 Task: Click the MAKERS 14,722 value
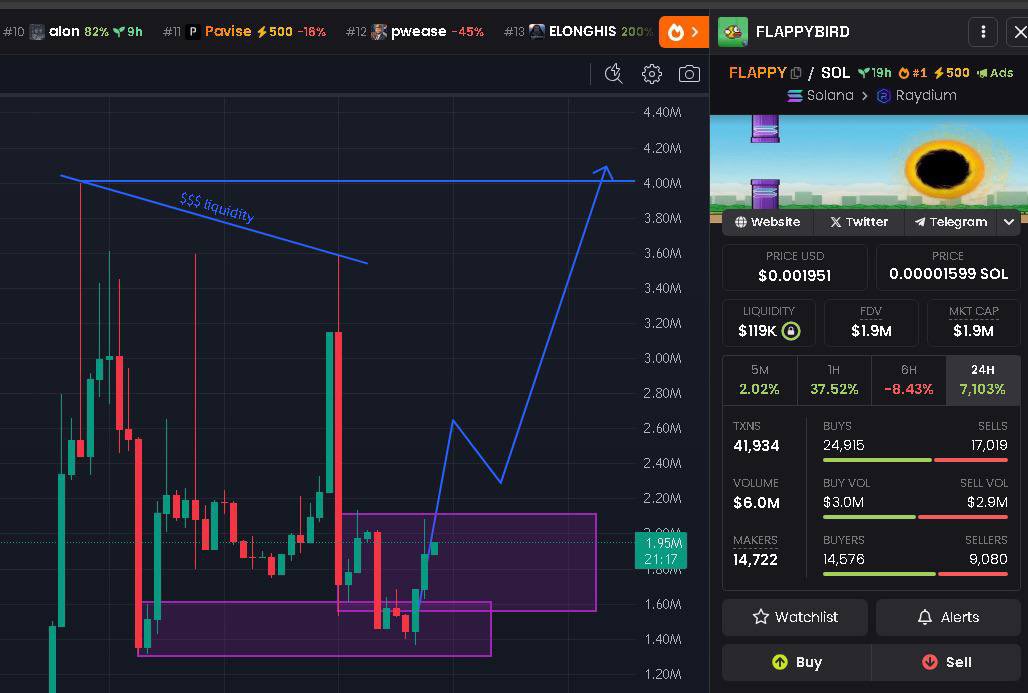click(755, 560)
